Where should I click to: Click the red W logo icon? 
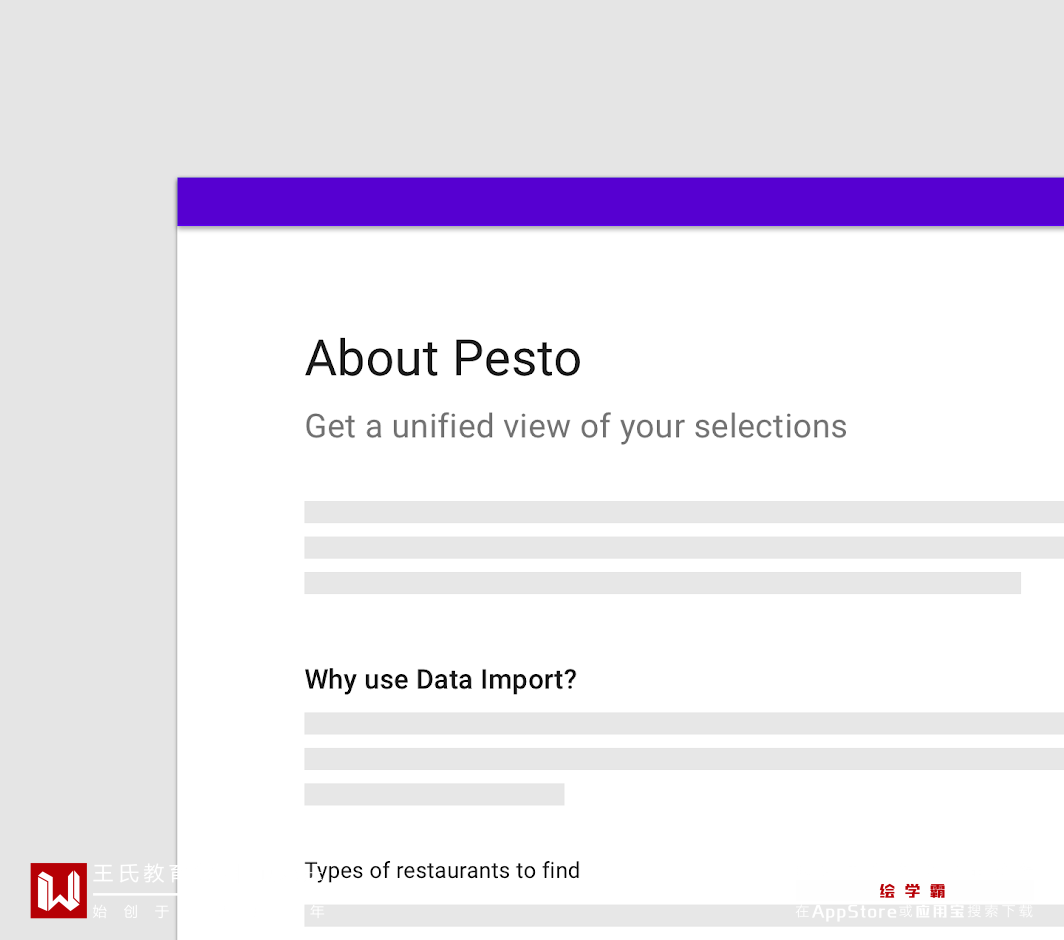pos(58,890)
